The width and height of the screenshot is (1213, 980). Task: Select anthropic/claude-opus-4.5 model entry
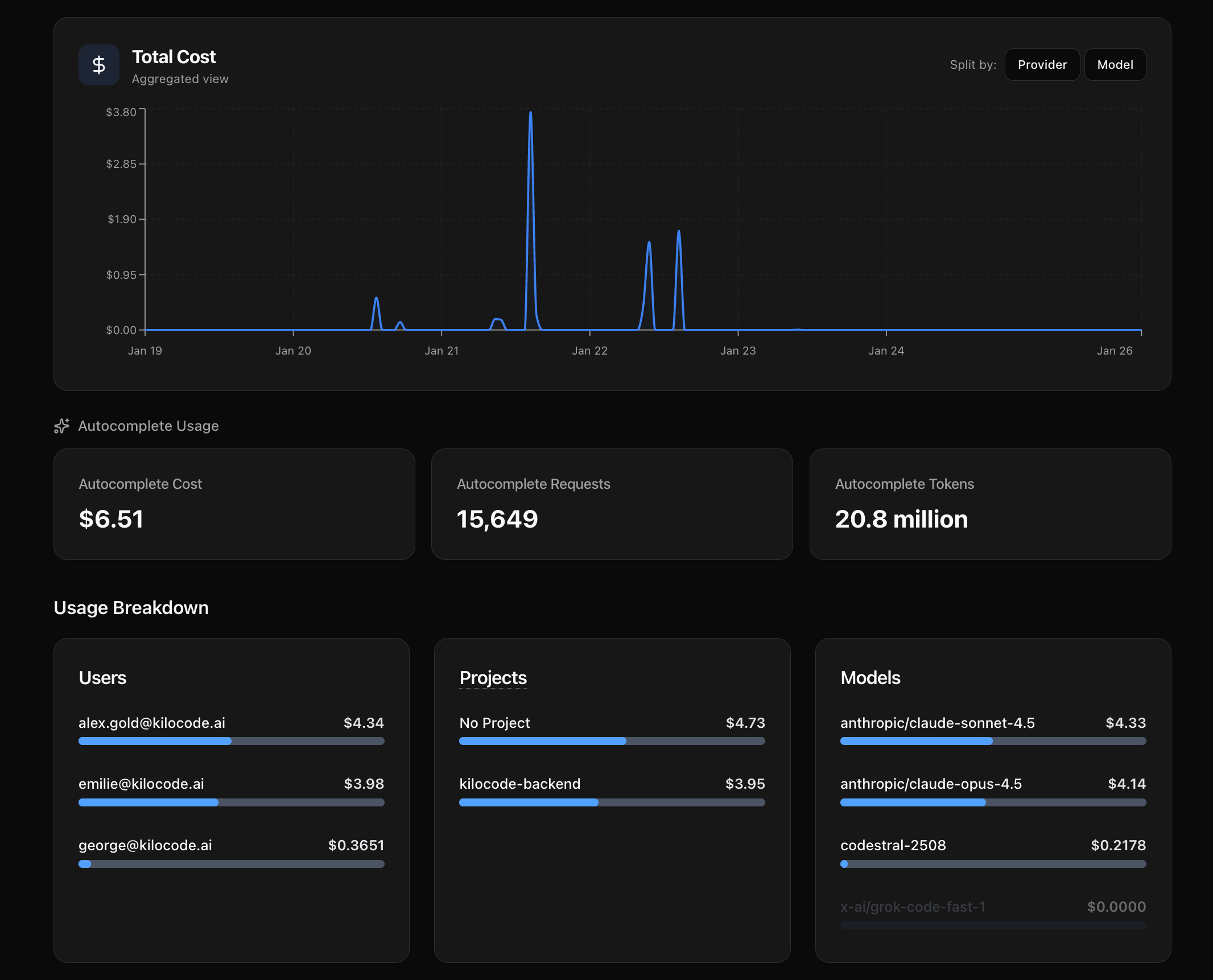tap(931, 784)
